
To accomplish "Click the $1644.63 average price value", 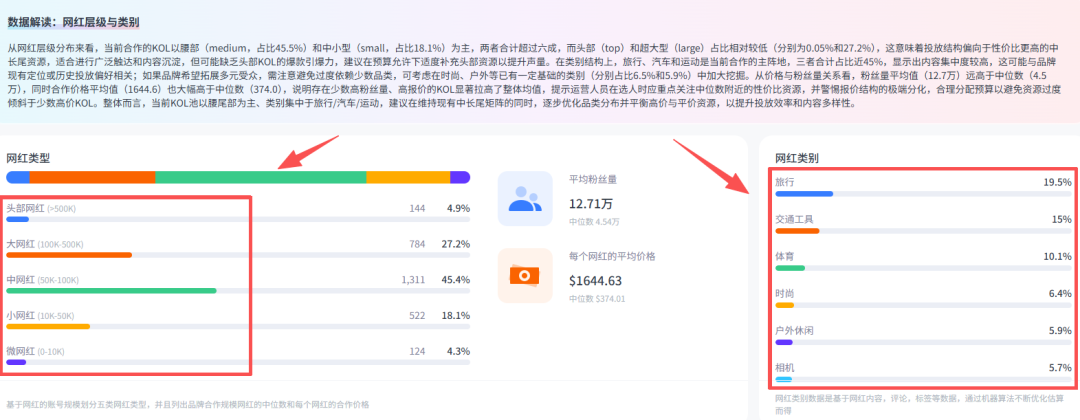I will 596,281.
